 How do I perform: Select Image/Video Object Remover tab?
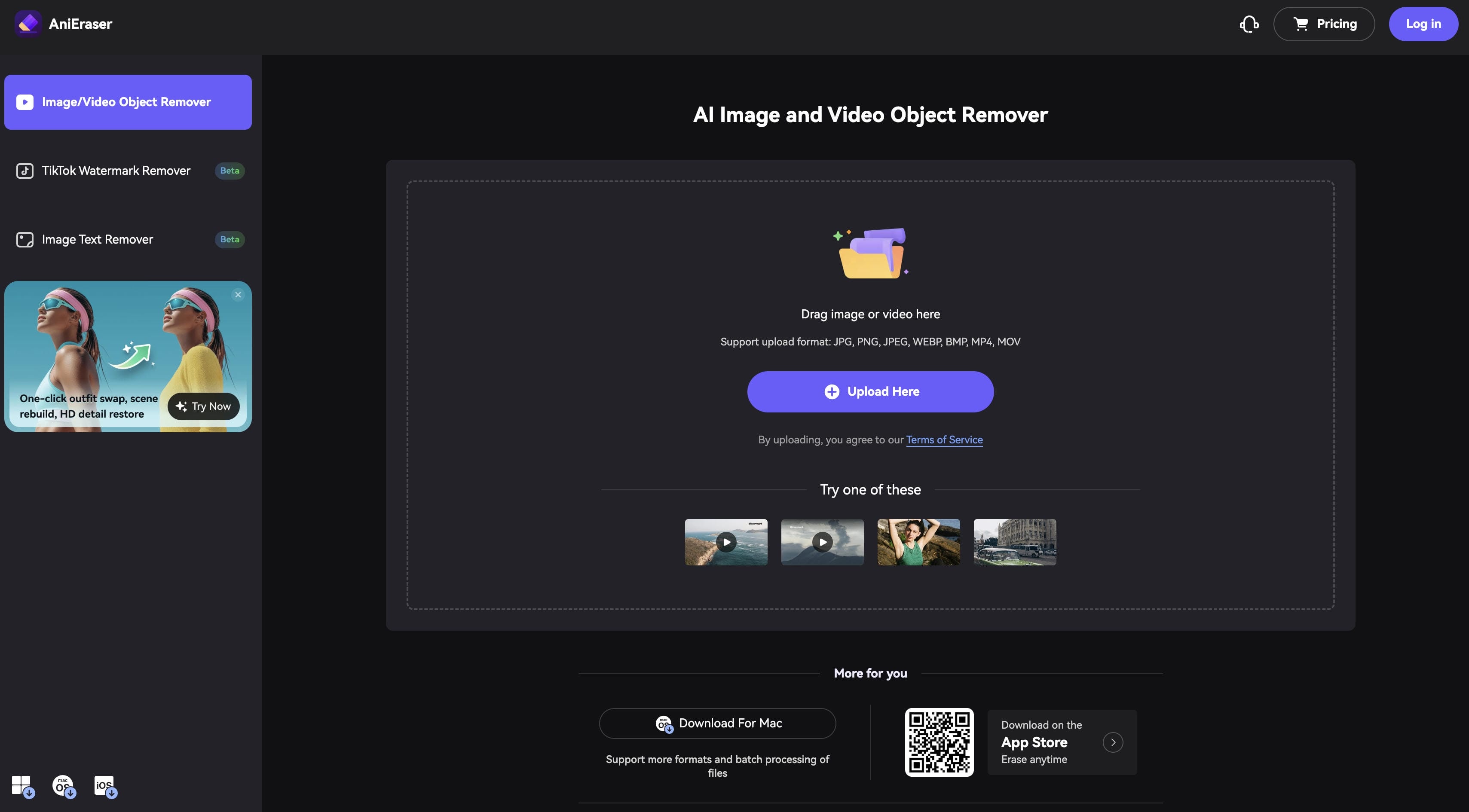(x=128, y=102)
